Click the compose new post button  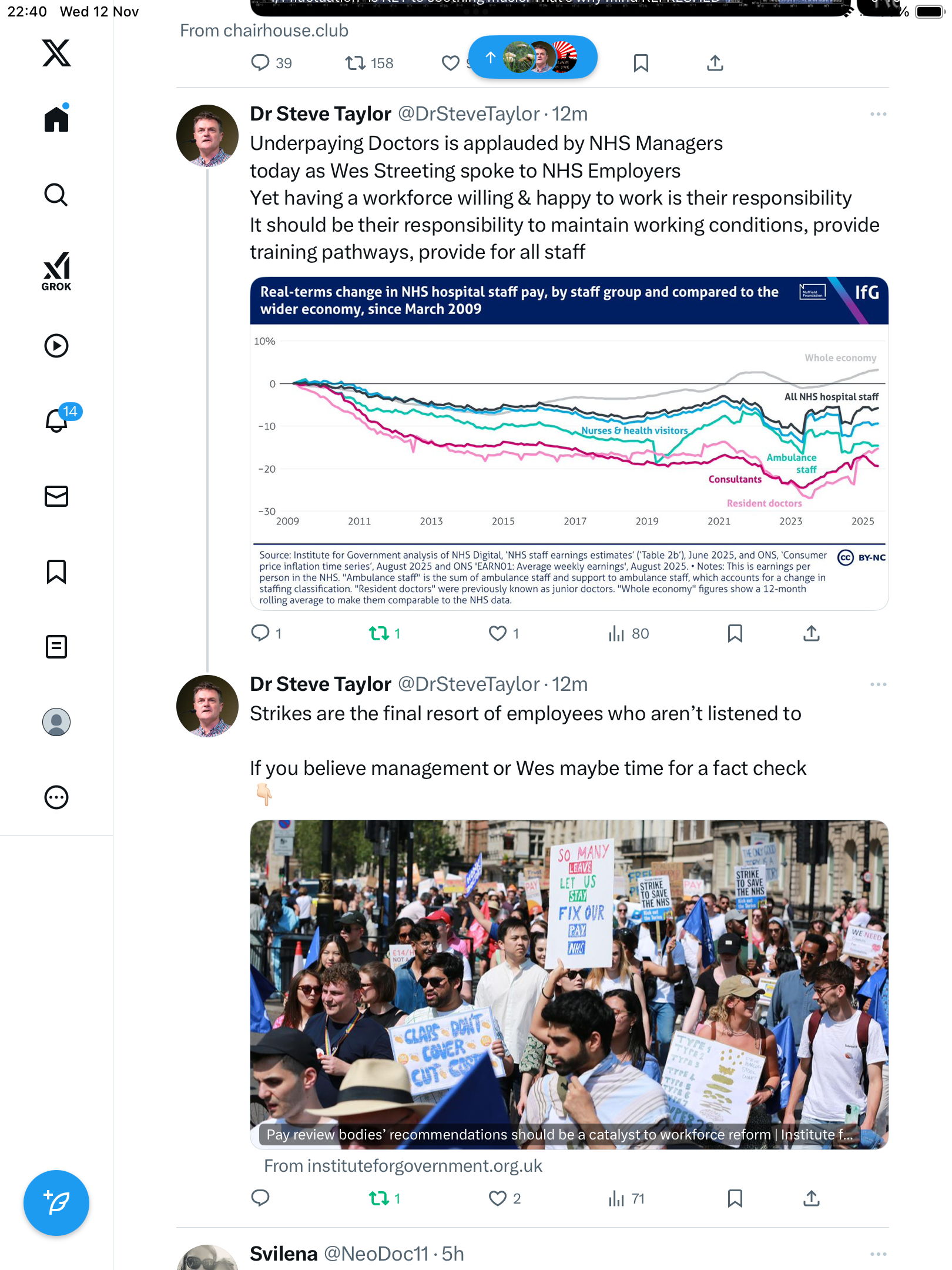coord(56,1203)
